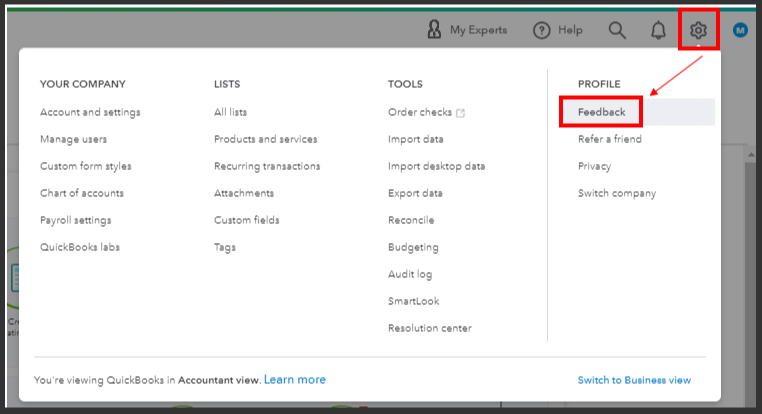762x414 pixels.
Task: Open the notifications bell
Action: (x=658, y=30)
